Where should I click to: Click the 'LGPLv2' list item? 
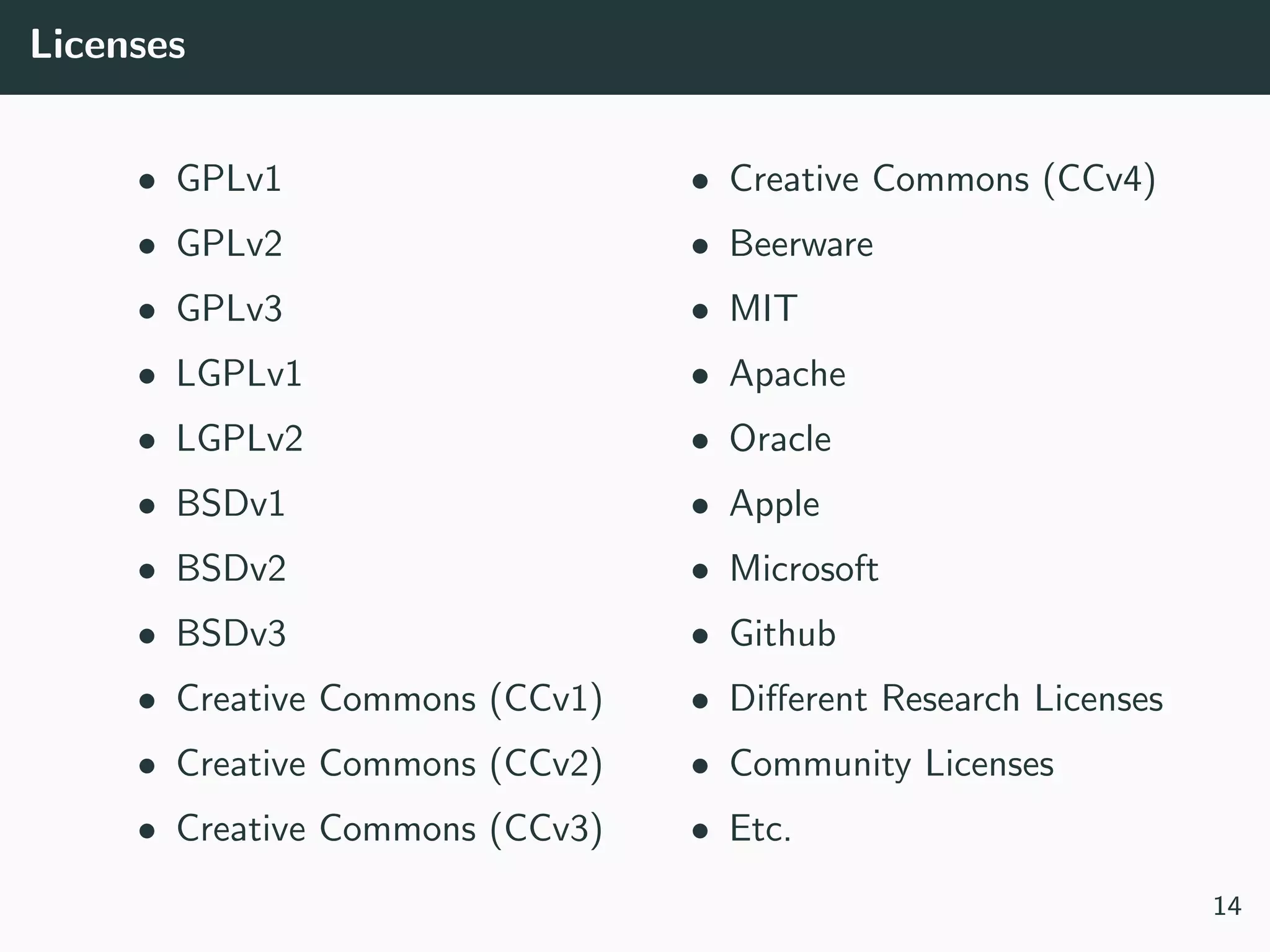(240, 439)
